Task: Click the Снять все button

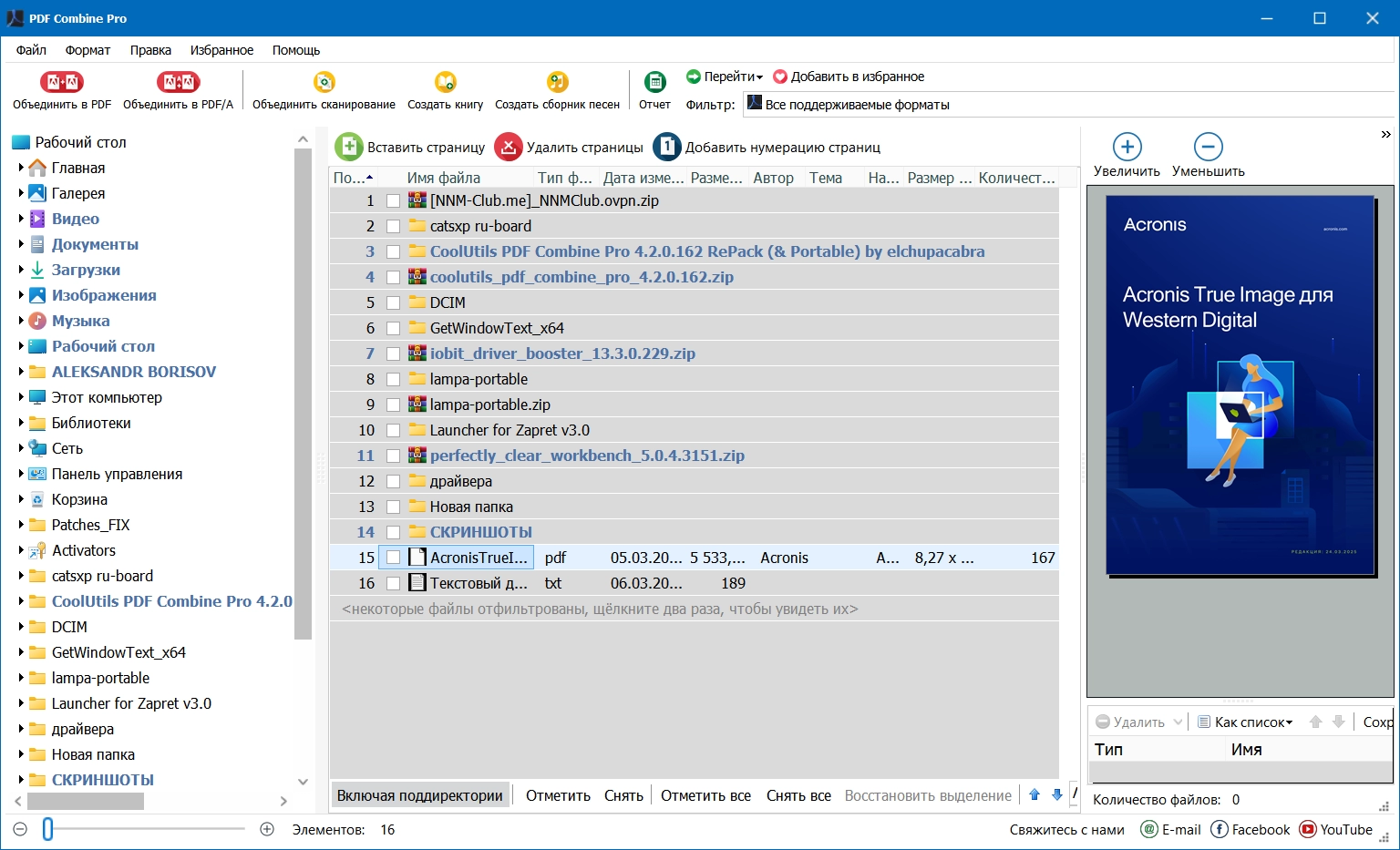Action: (798, 795)
